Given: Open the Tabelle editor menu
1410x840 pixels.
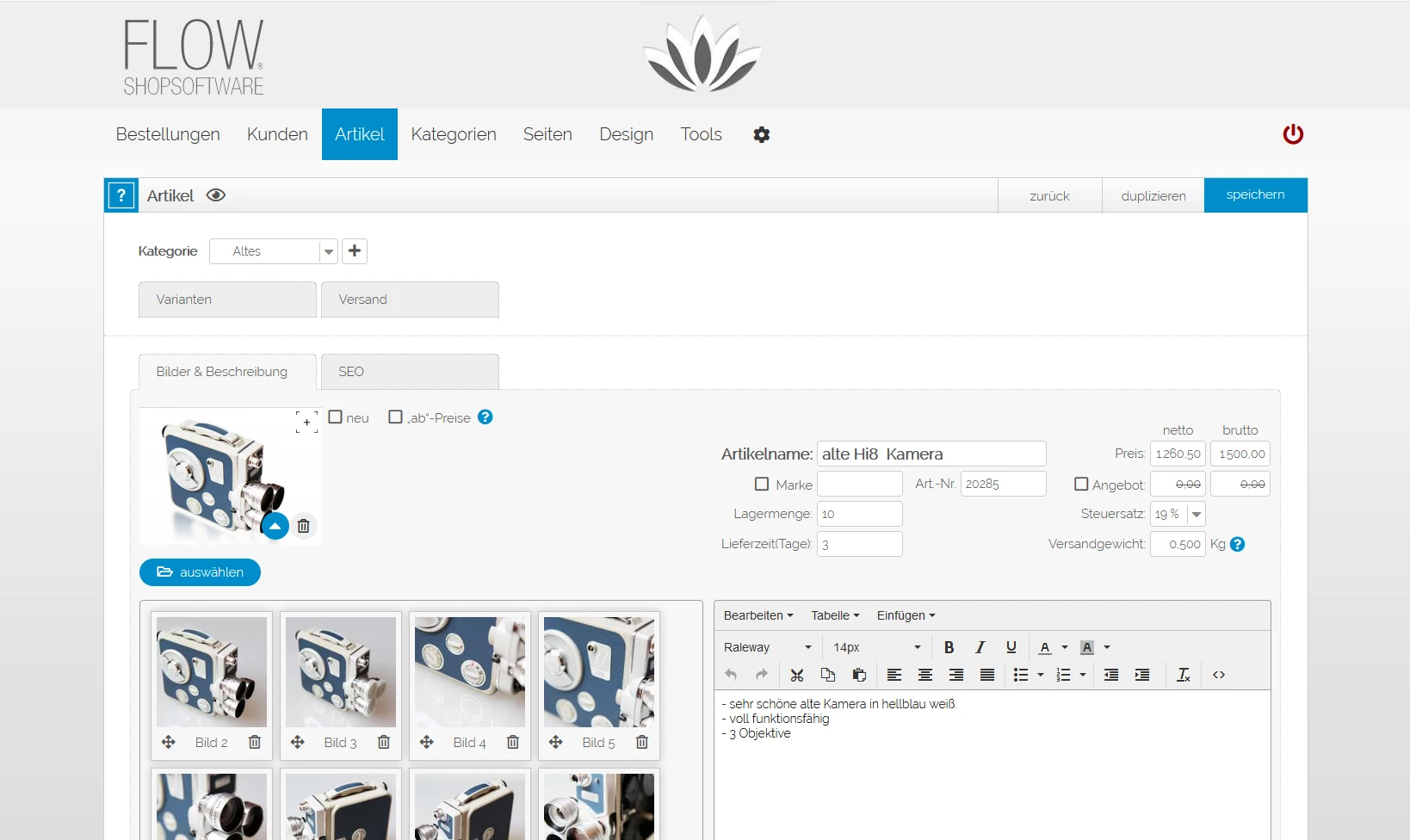Looking at the screenshot, I should 835,615.
